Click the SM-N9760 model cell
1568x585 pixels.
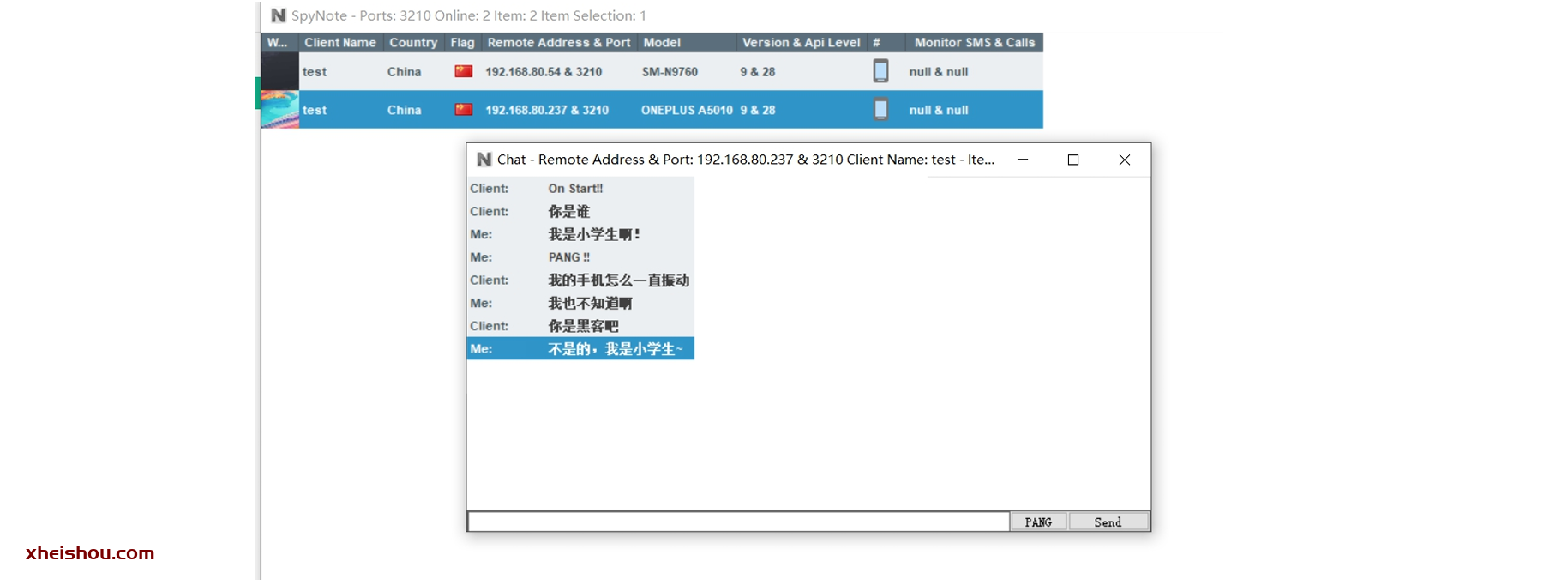tap(670, 72)
